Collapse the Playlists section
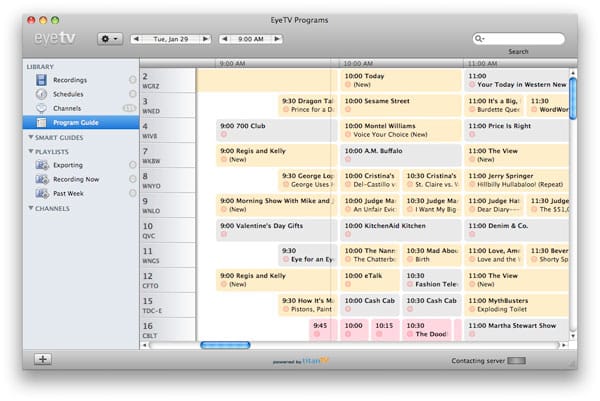This screenshot has width=600, height=401. click(31, 152)
